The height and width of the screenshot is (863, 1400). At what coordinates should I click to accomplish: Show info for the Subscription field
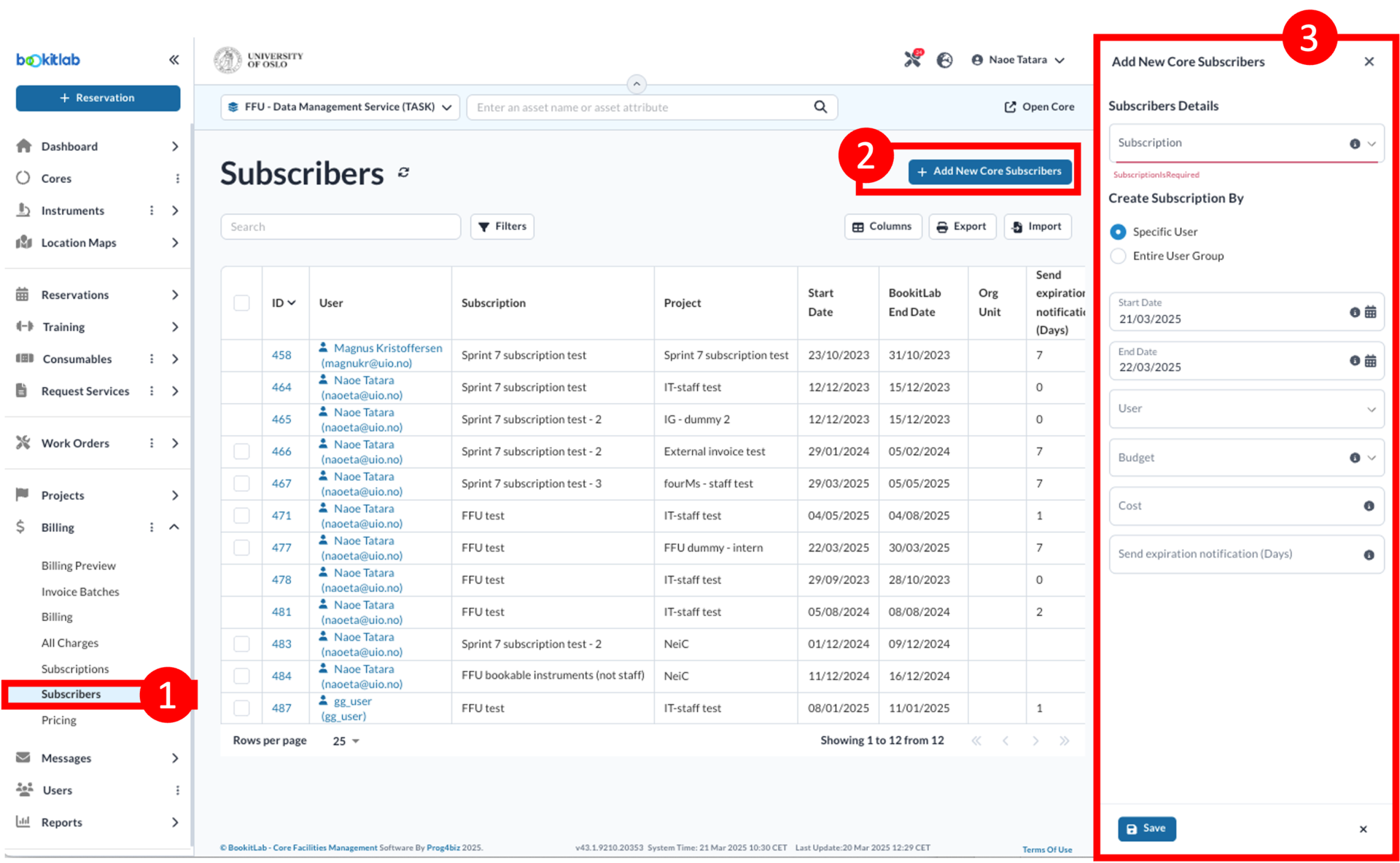click(x=1355, y=144)
